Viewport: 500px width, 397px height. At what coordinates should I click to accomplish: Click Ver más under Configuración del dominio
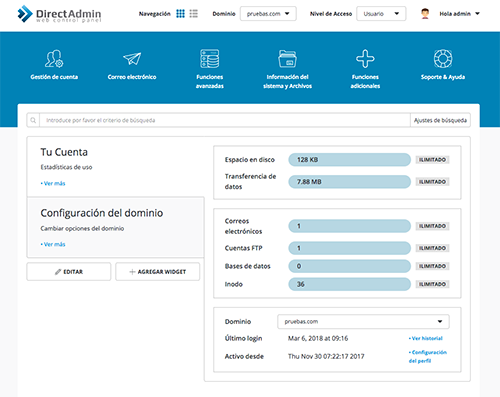(x=53, y=244)
